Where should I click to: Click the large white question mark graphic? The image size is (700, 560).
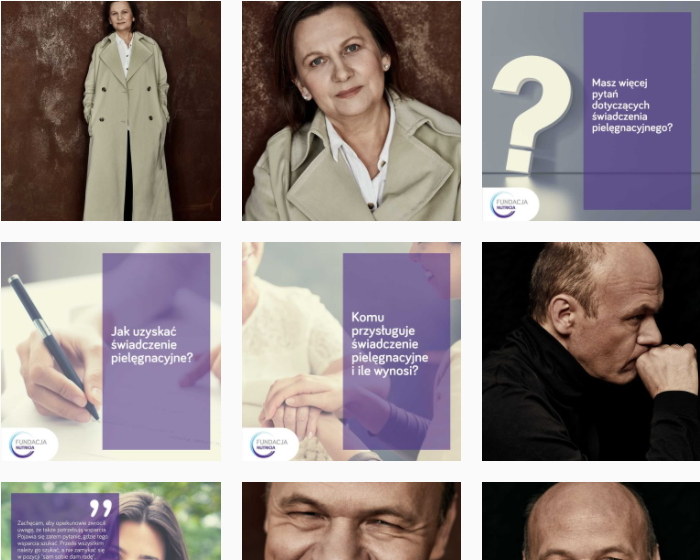(531, 114)
